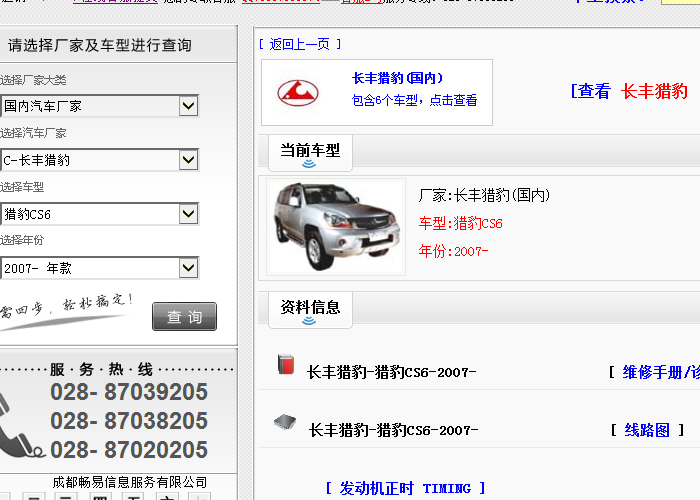Screen dimensions: 700x500
Task: Select the 资料信息 tab
Action: (310, 310)
